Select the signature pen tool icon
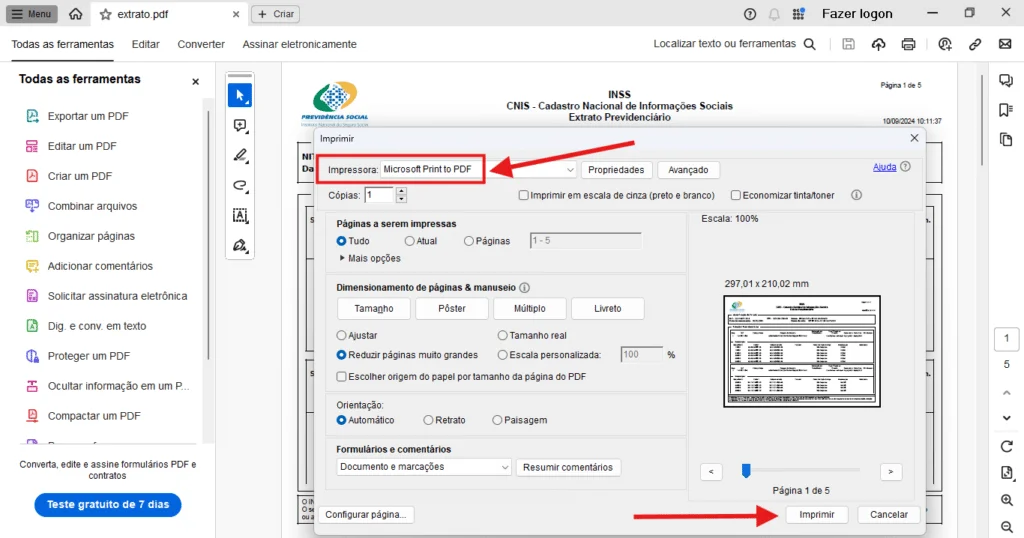Viewport: 1024px width, 538px height. click(240, 245)
